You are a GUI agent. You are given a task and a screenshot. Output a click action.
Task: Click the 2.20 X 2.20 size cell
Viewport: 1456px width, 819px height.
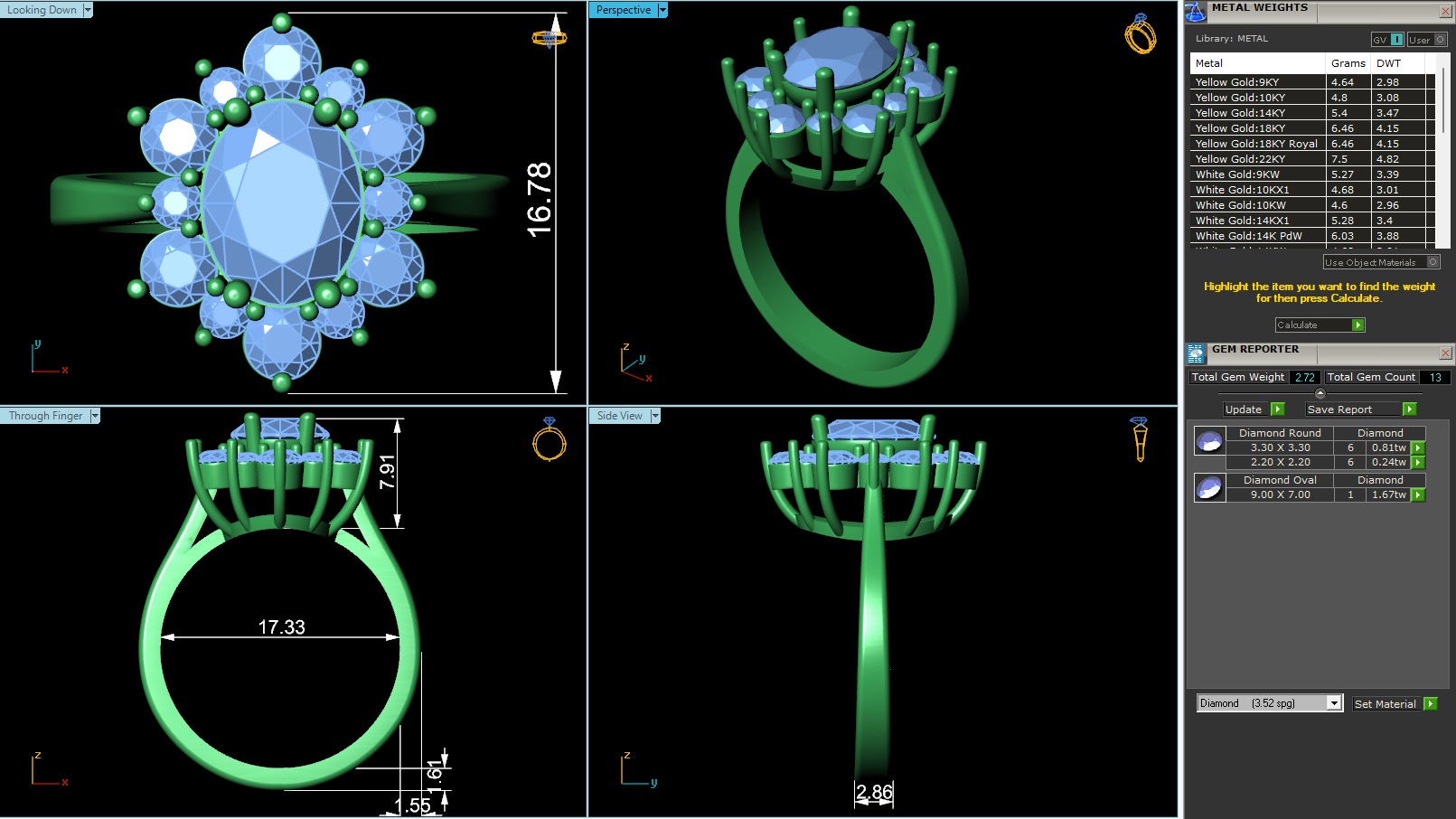(1280, 462)
